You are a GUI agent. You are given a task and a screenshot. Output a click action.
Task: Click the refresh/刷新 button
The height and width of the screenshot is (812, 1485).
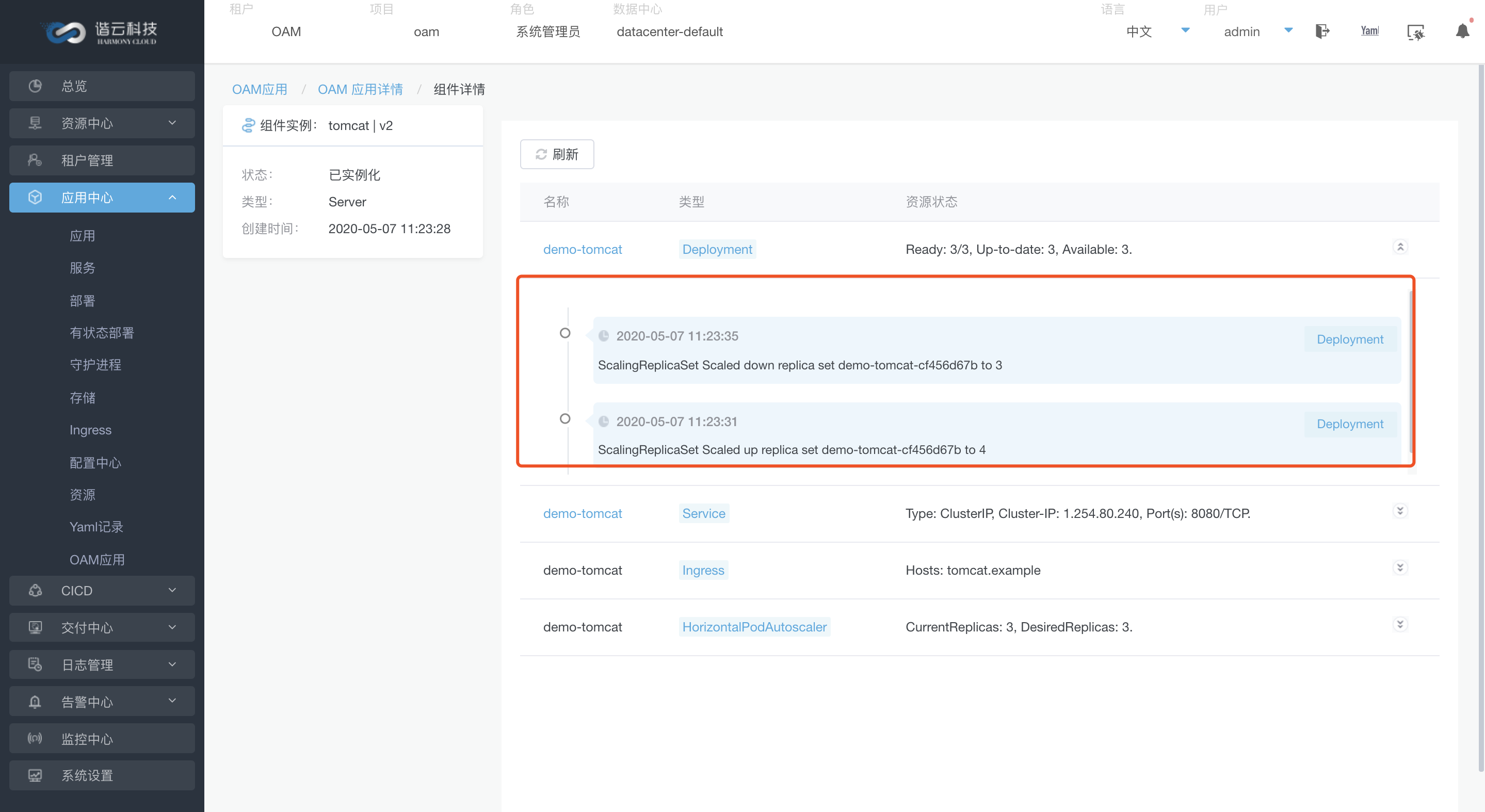click(x=557, y=154)
